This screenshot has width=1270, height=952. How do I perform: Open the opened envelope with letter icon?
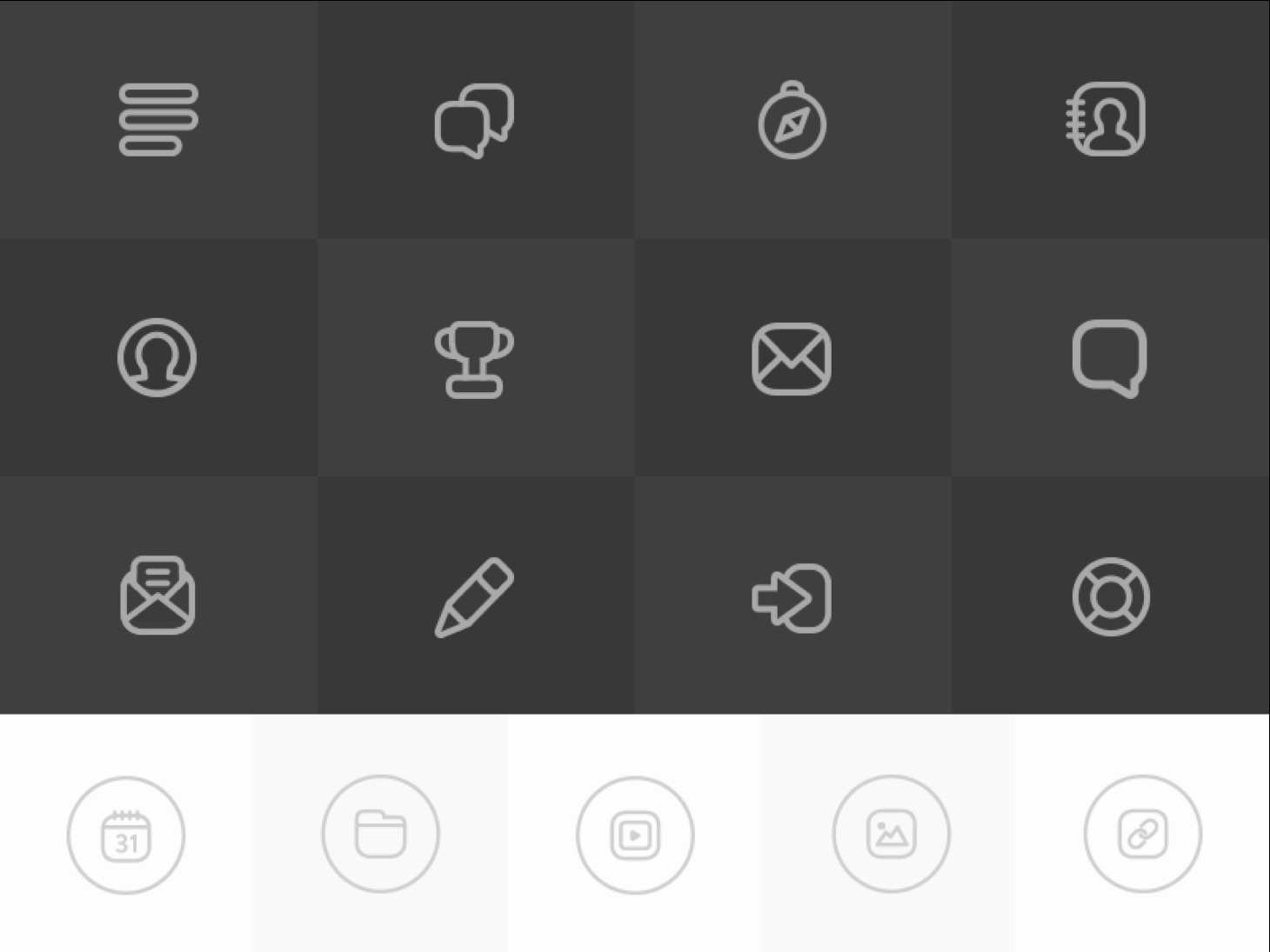point(157,596)
